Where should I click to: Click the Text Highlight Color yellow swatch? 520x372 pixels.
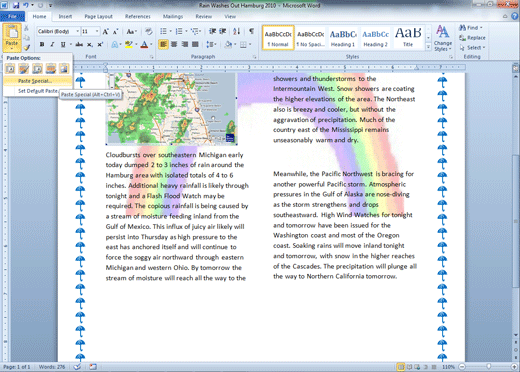(x=128, y=44)
